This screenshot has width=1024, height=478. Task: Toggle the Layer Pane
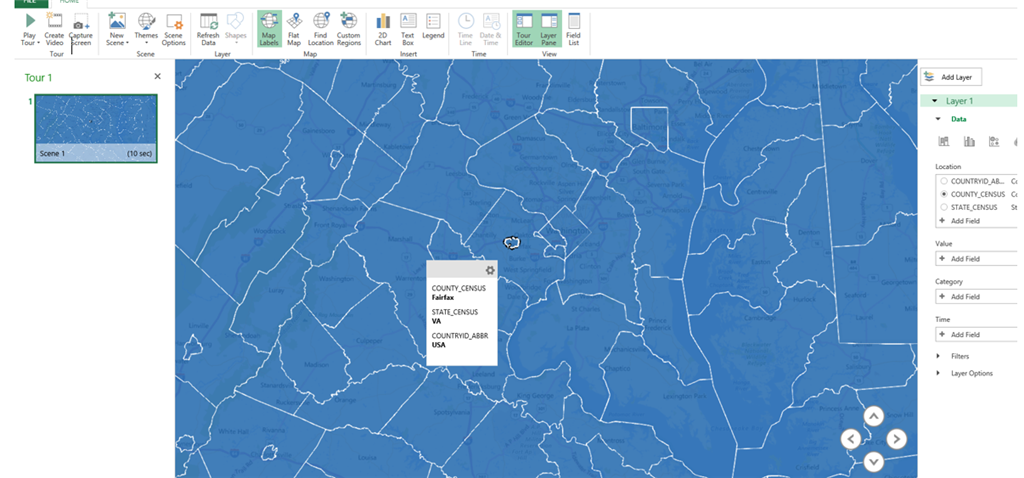click(x=549, y=29)
